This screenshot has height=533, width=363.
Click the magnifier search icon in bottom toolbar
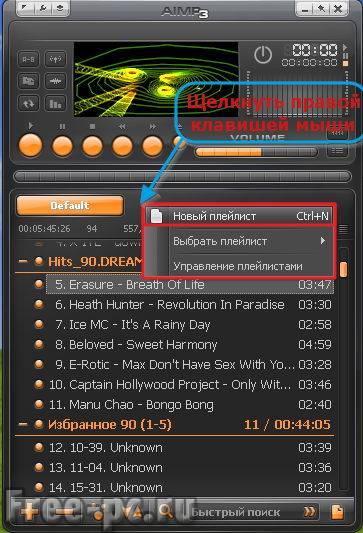166,512
